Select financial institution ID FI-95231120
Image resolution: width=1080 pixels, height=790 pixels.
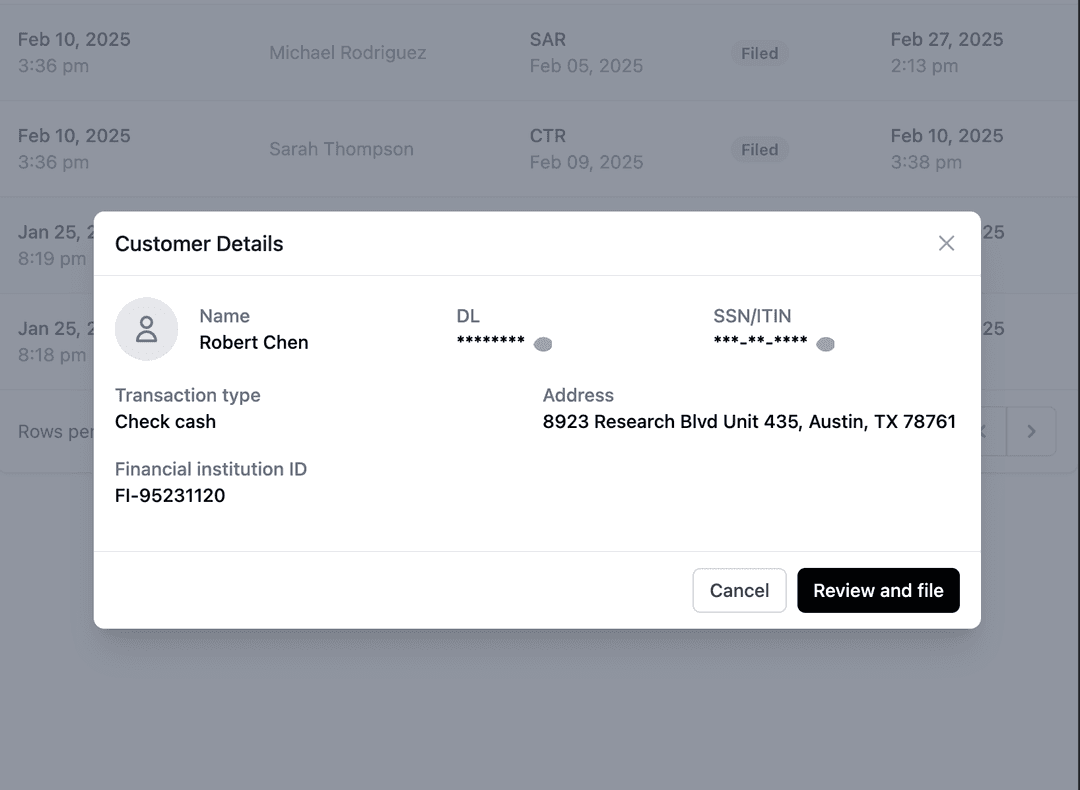(170, 495)
